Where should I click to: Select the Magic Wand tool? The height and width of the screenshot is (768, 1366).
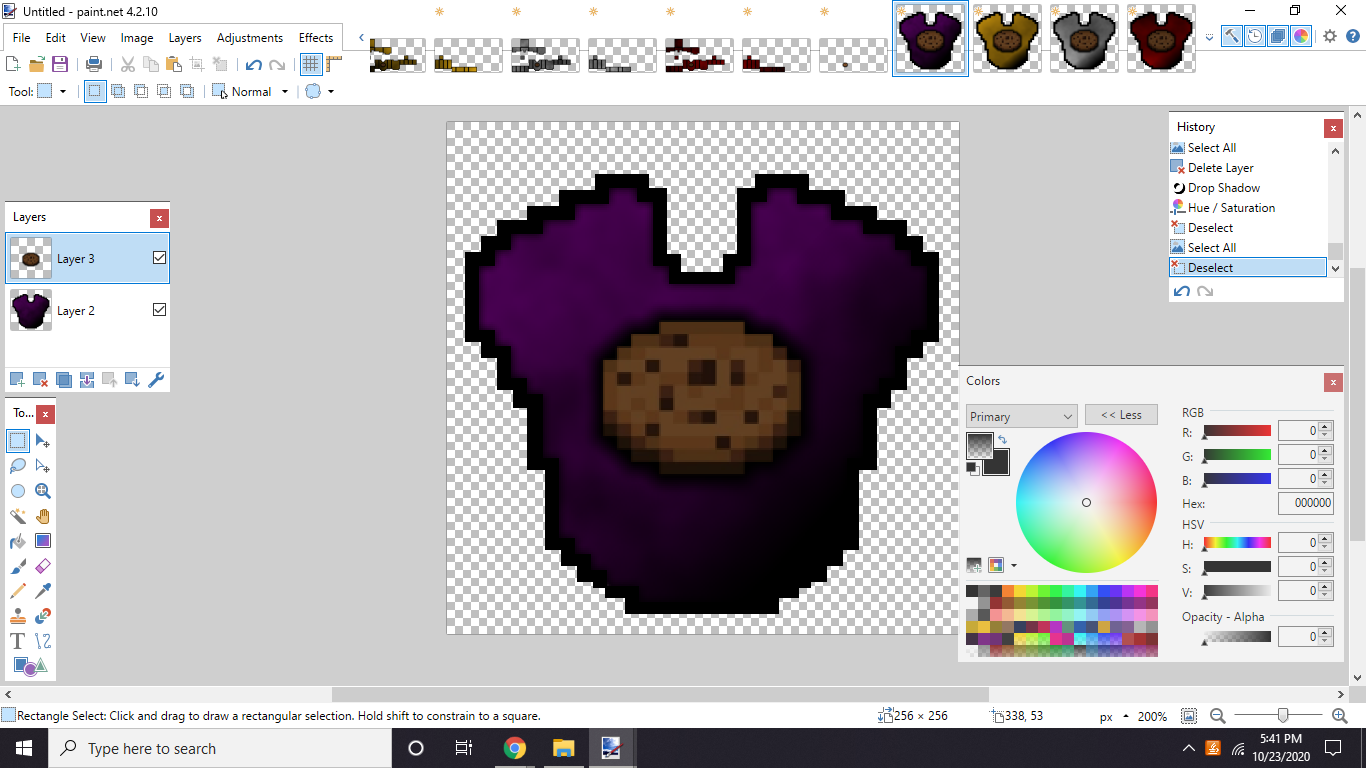coord(18,516)
